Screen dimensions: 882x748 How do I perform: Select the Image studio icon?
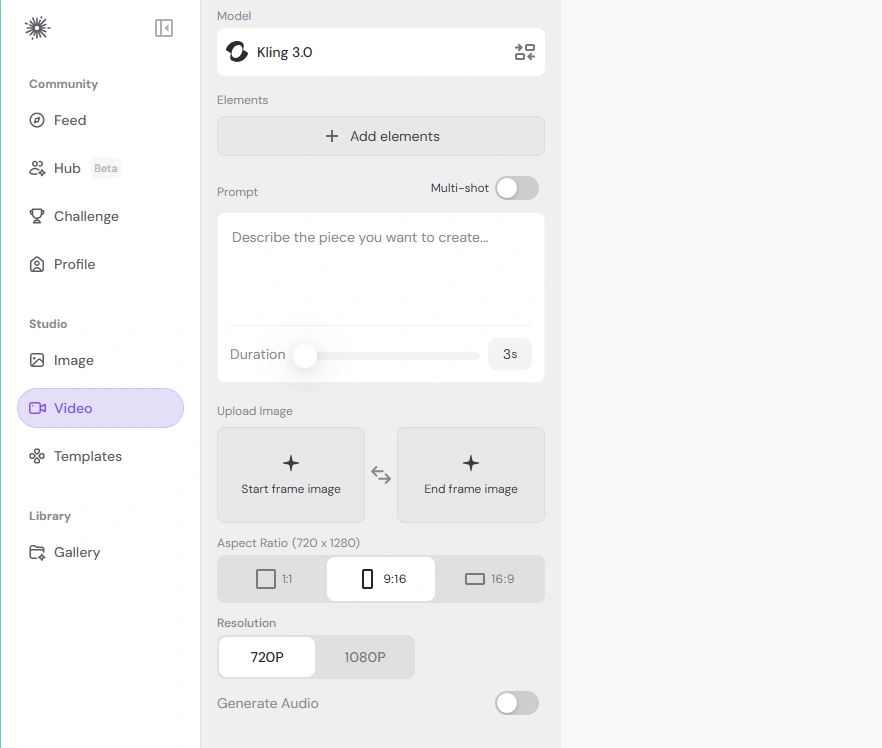click(37, 360)
